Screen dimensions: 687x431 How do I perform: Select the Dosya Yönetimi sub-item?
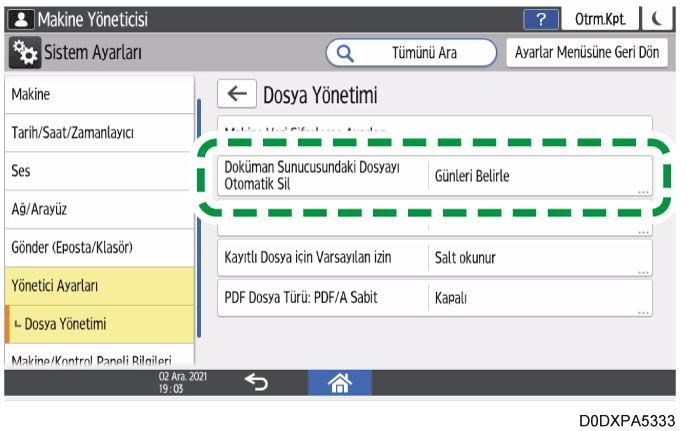point(97,323)
